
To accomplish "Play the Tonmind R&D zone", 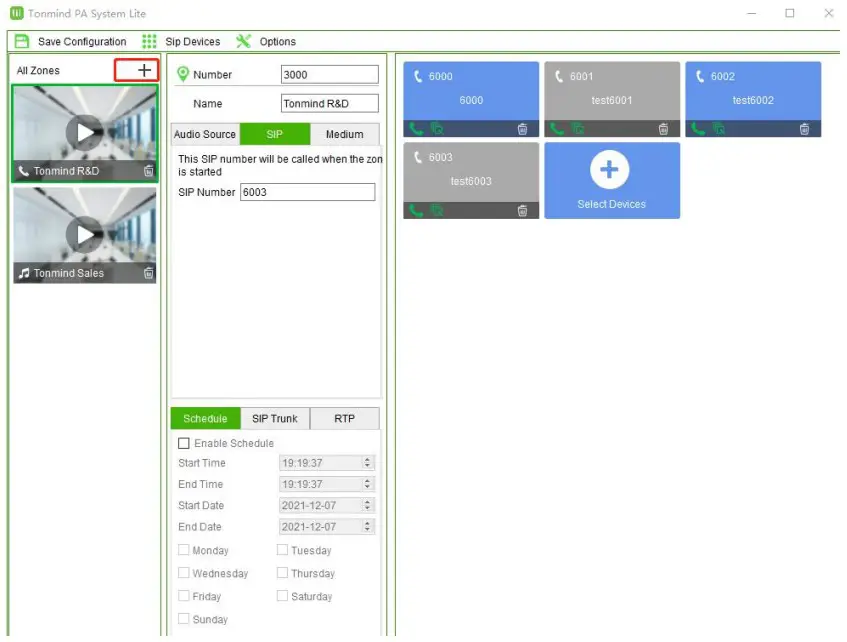I will (85, 132).
